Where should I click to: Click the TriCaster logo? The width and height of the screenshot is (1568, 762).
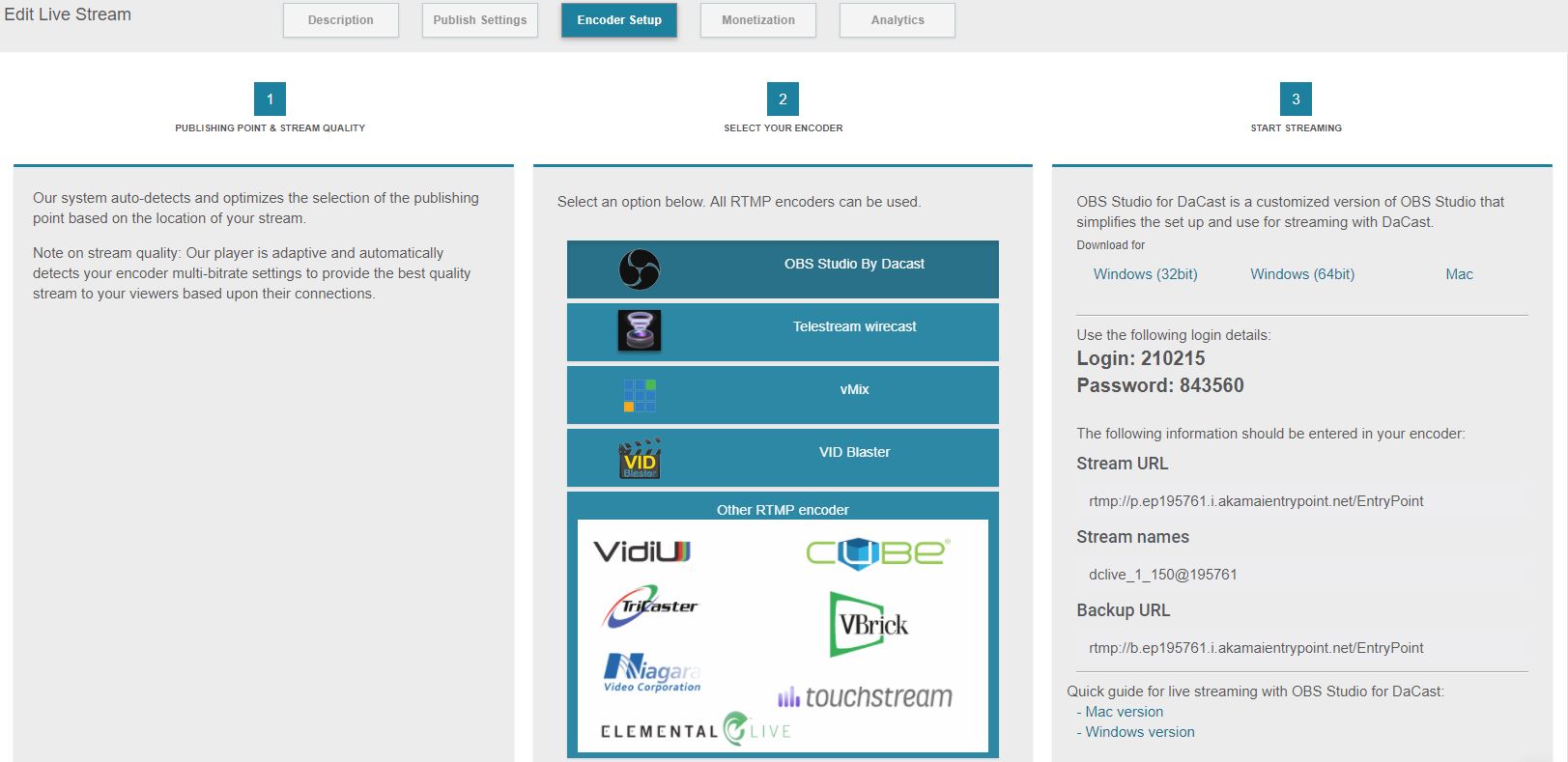click(649, 607)
